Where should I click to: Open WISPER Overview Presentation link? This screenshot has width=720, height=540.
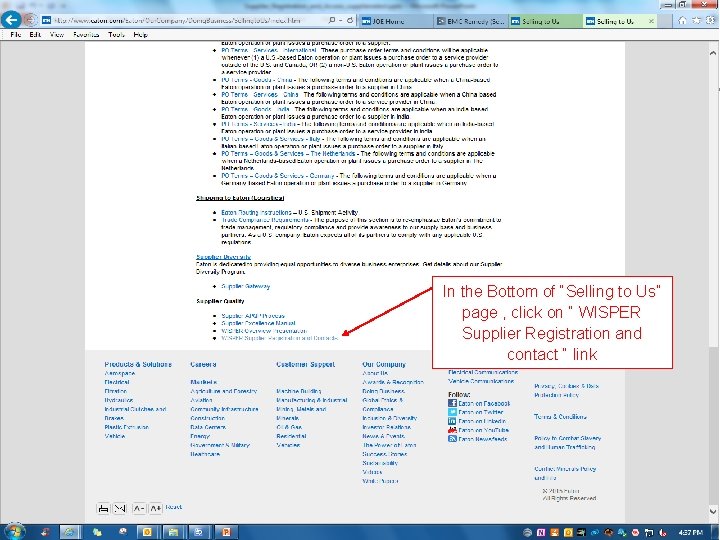[x=264, y=331]
